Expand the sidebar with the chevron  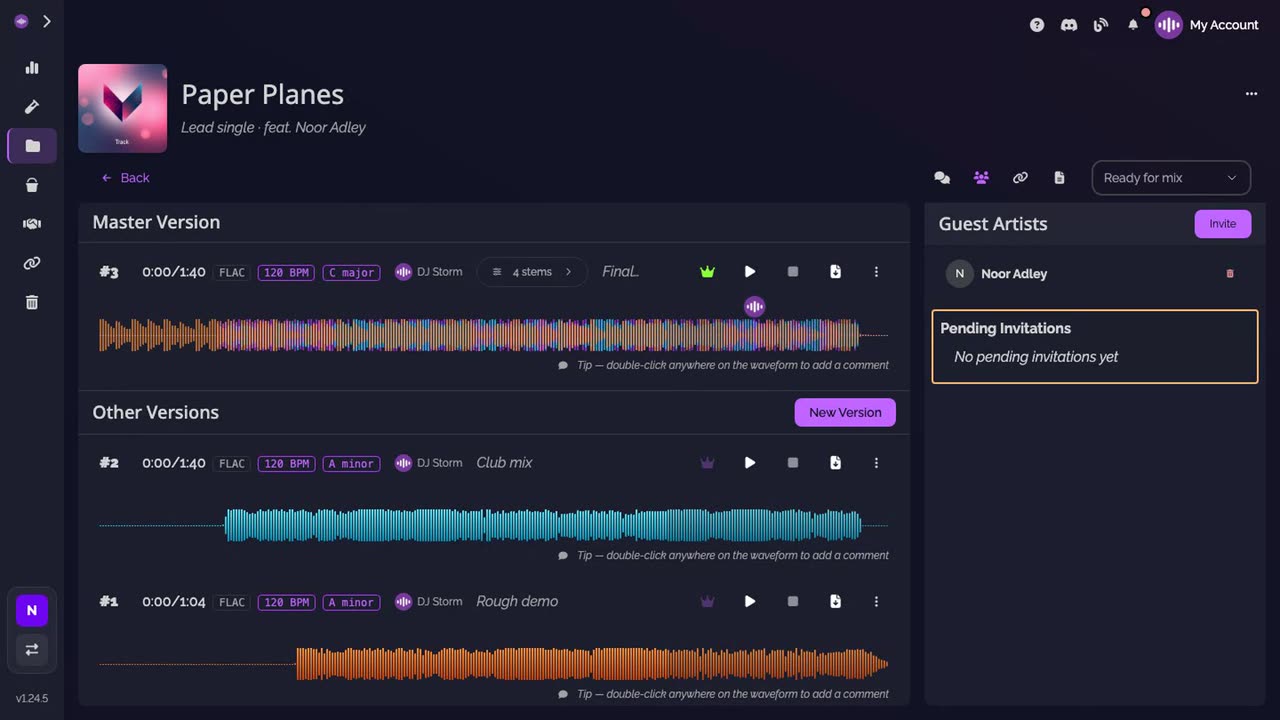[x=46, y=21]
